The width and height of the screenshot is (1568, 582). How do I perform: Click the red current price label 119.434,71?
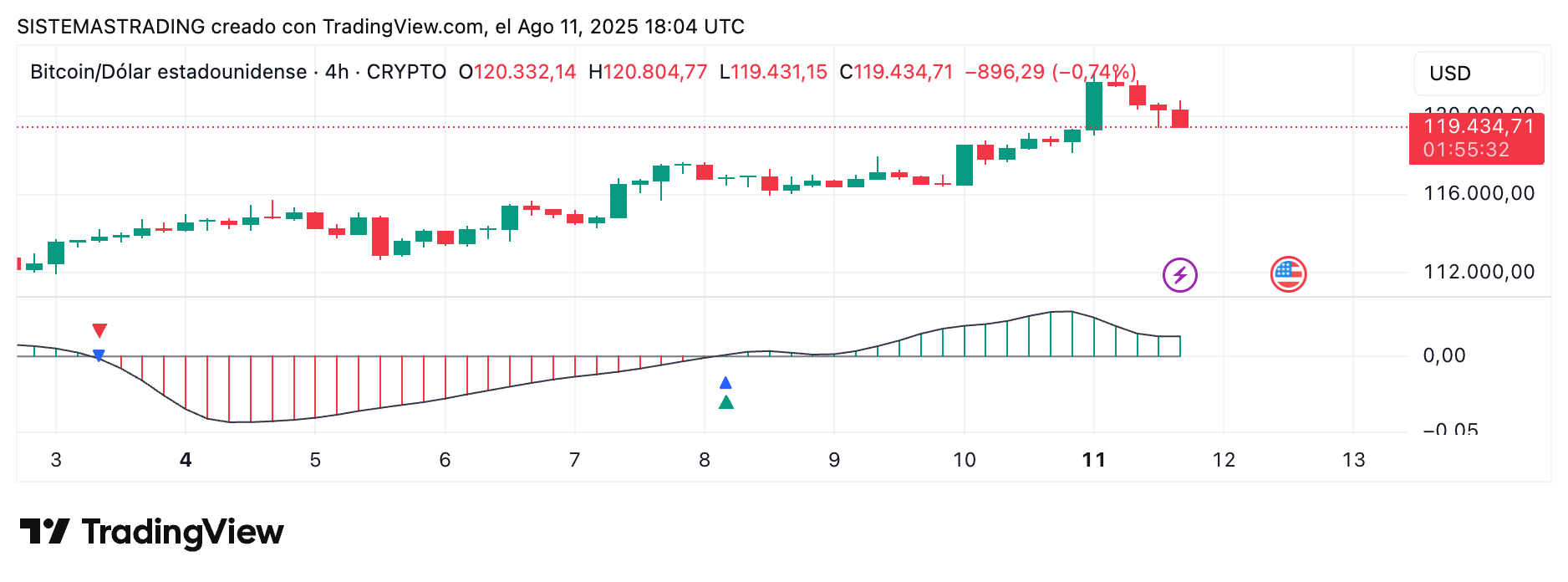point(1479,126)
